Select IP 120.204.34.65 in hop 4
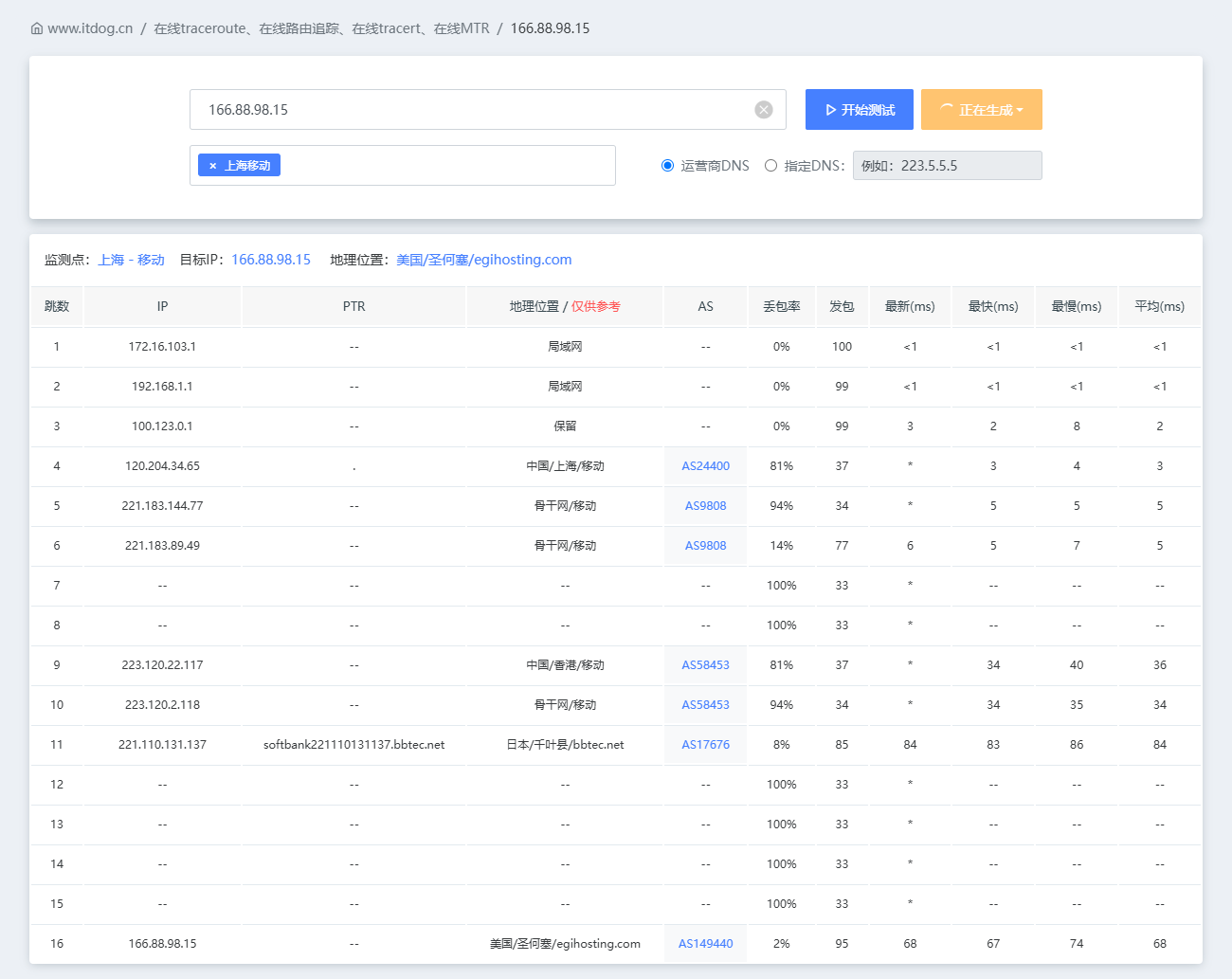This screenshot has height=979, width=1232. pos(163,466)
